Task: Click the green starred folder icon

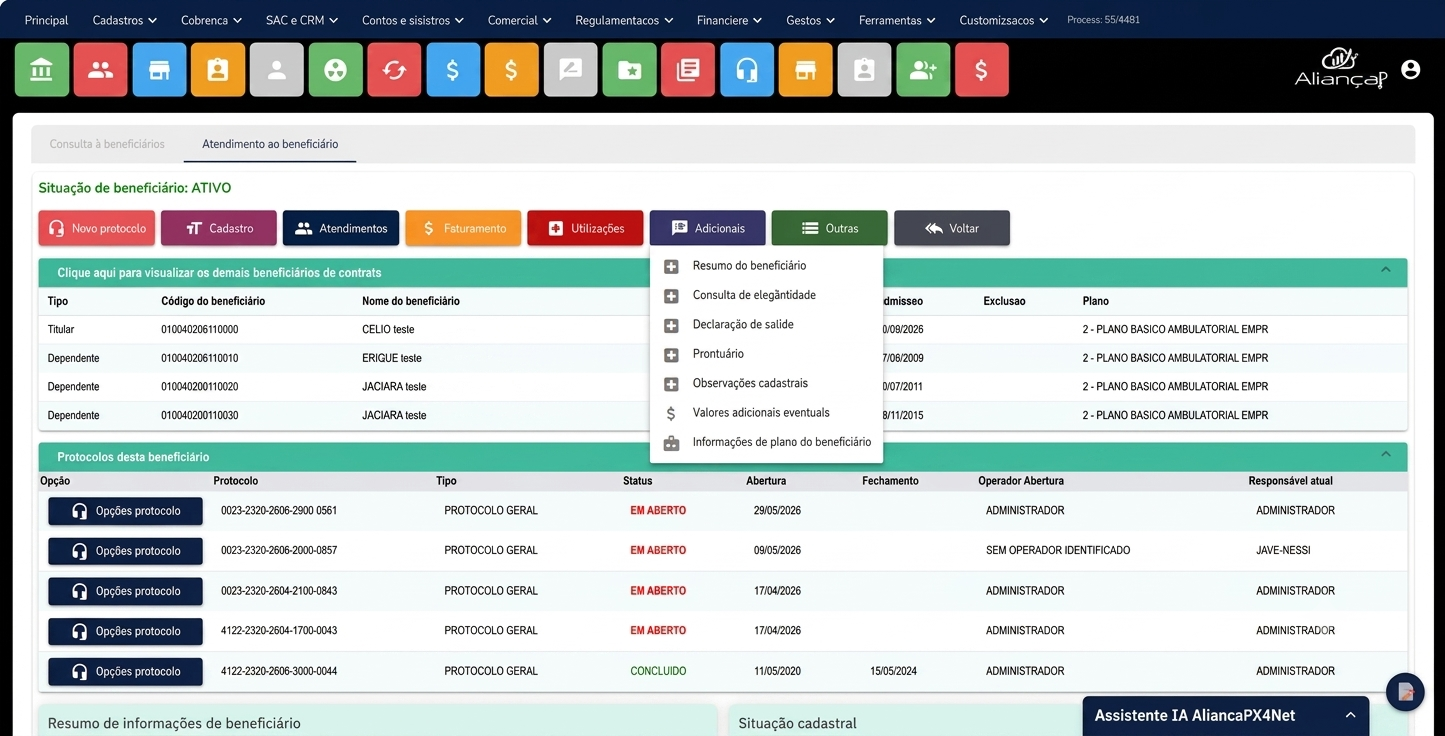Action: point(630,70)
